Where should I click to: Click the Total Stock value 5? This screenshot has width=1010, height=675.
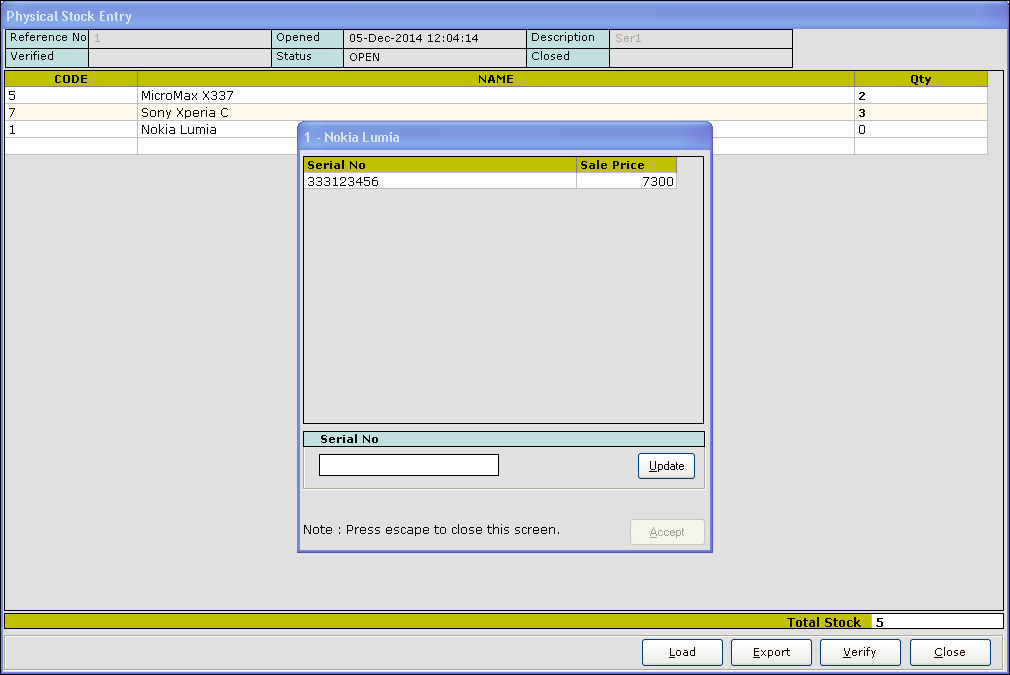[x=937, y=622]
